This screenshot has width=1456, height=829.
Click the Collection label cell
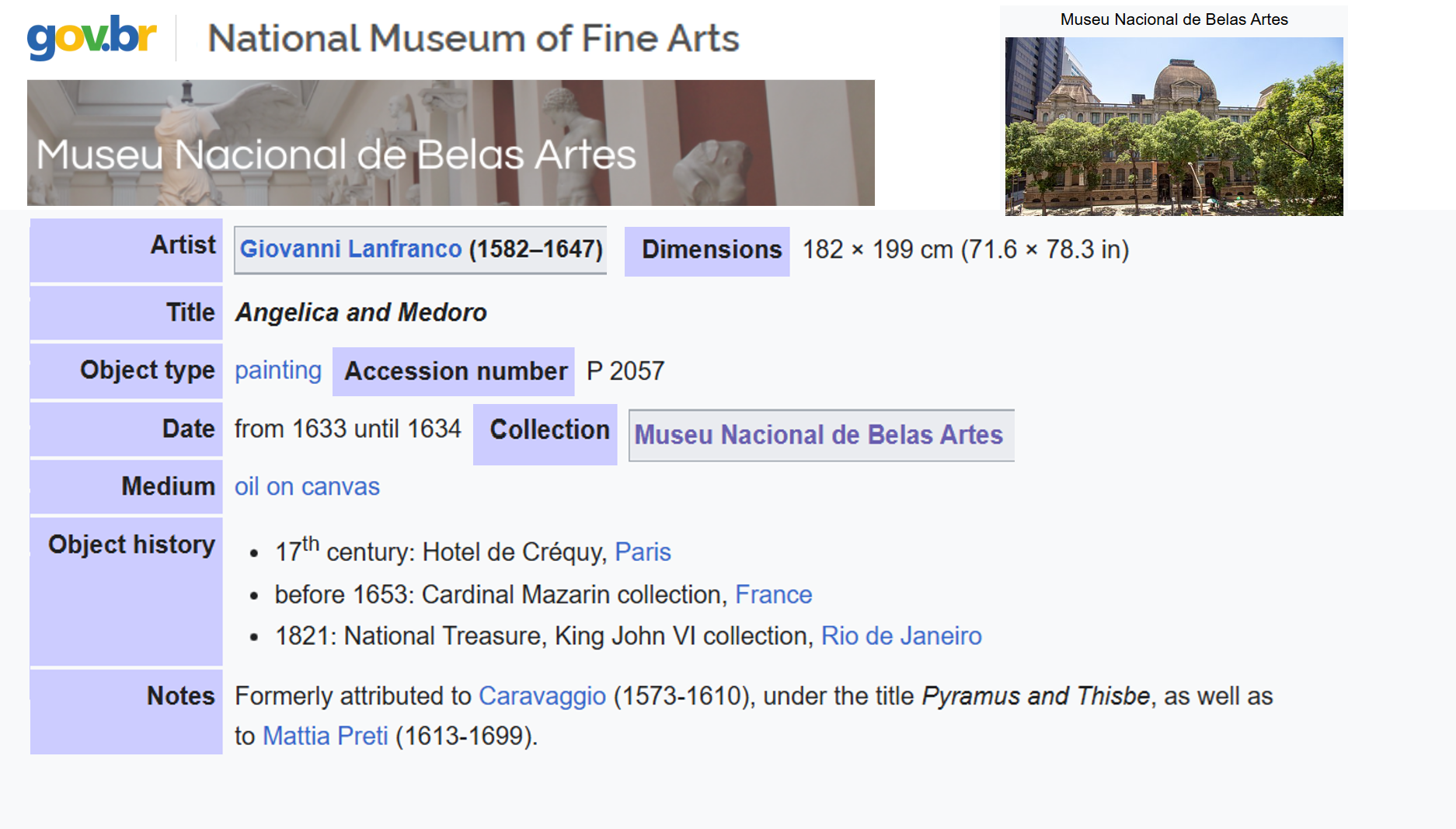(x=549, y=430)
